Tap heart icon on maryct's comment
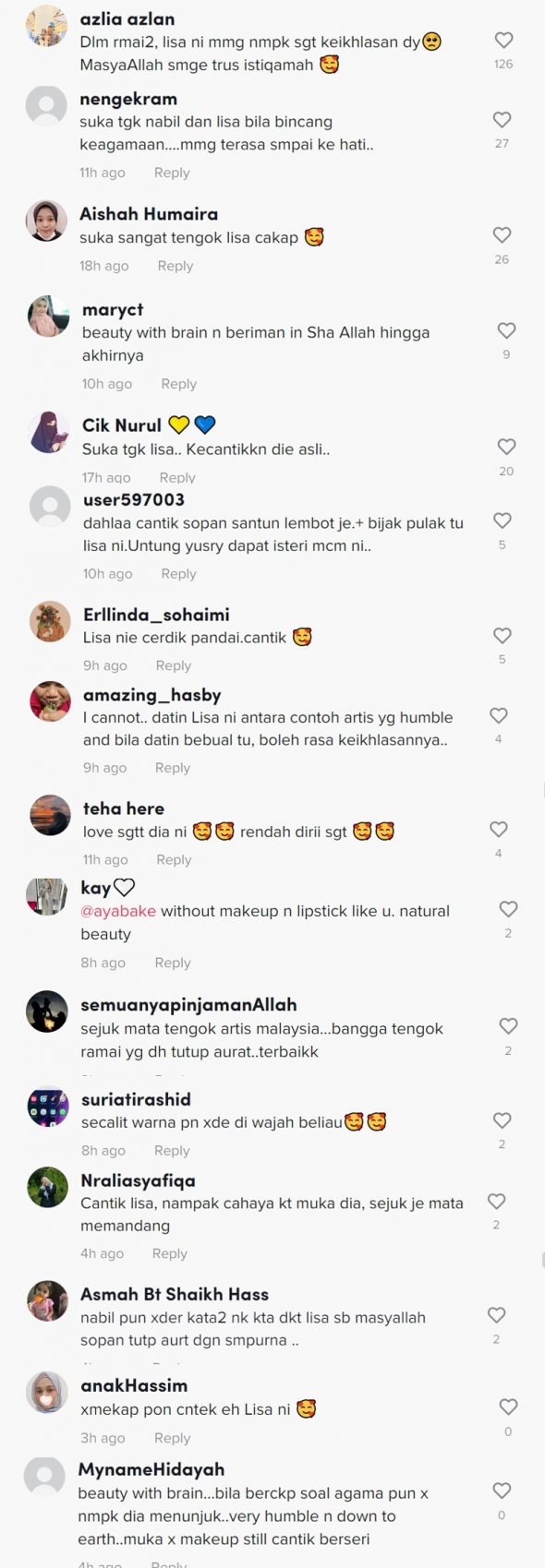The image size is (545, 1568). point(506,330)
